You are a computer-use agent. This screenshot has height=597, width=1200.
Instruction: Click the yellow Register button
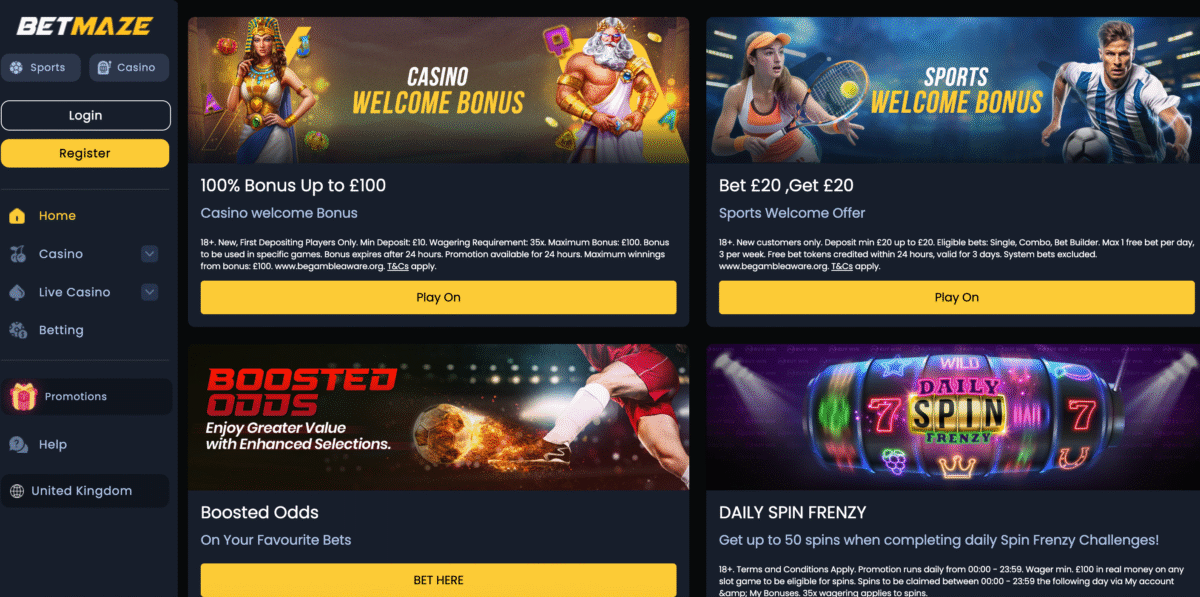point(85,153)
